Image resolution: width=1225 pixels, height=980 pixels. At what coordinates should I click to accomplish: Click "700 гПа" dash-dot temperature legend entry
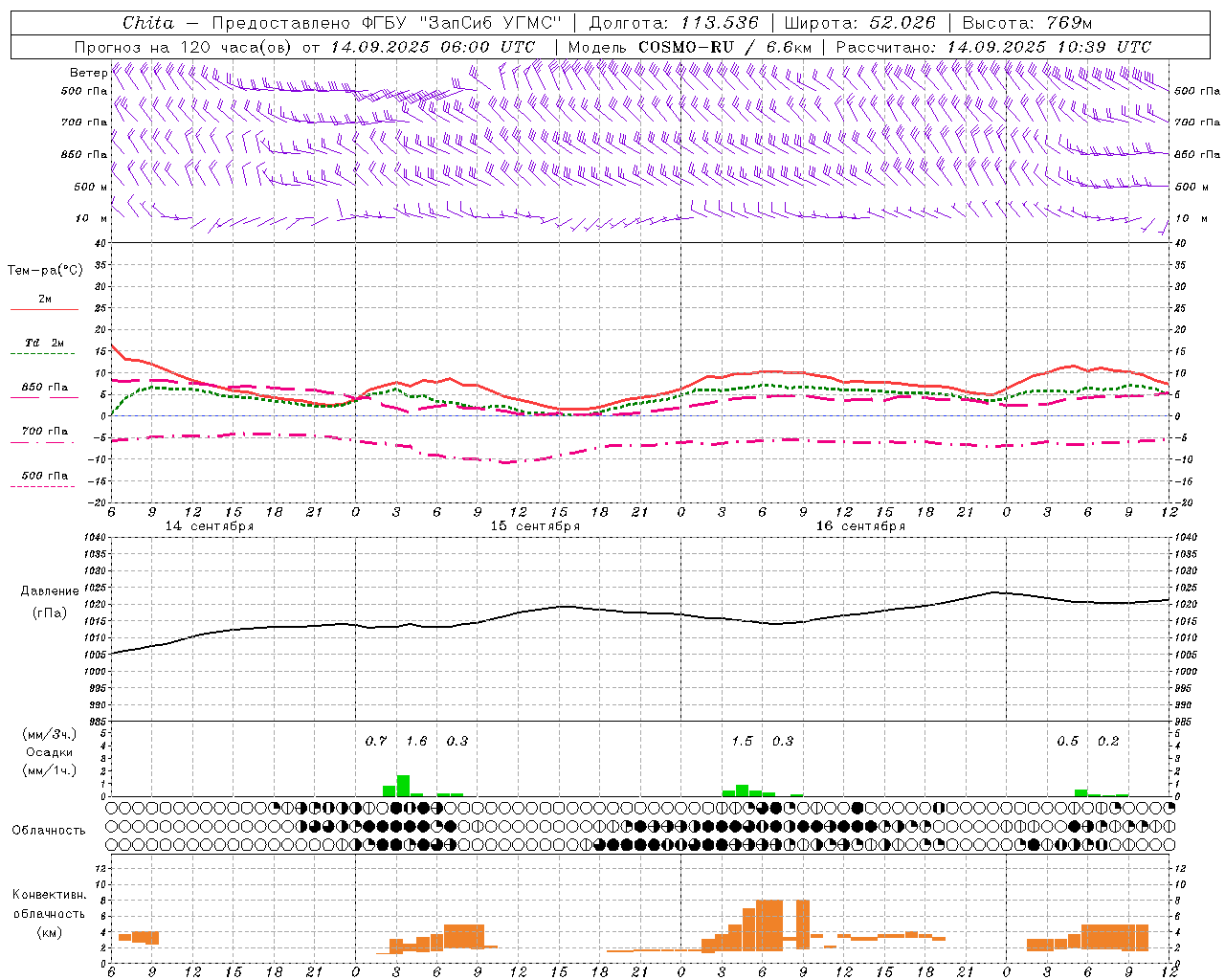point(44,431)
